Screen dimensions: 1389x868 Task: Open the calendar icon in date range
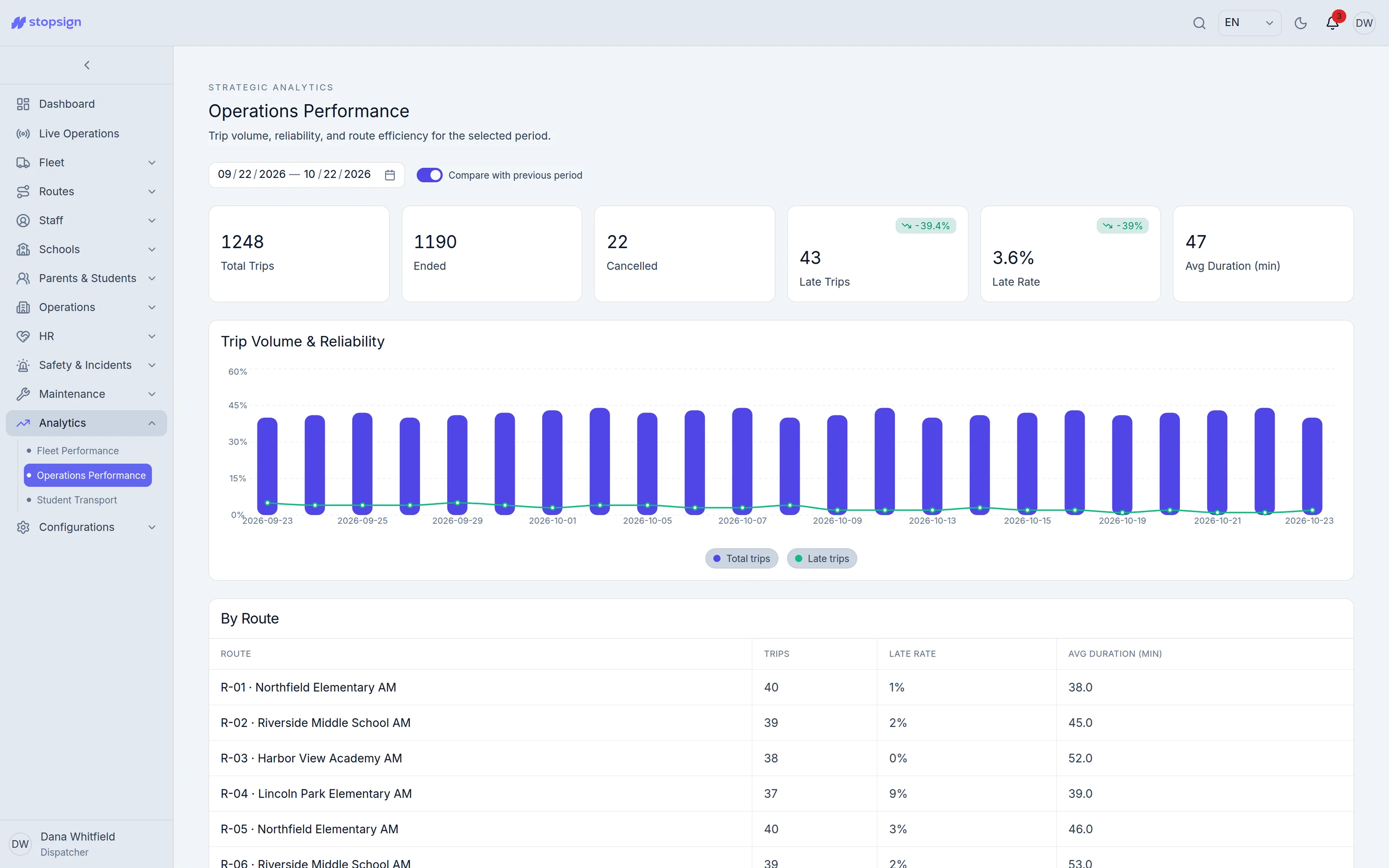point(390,175)
